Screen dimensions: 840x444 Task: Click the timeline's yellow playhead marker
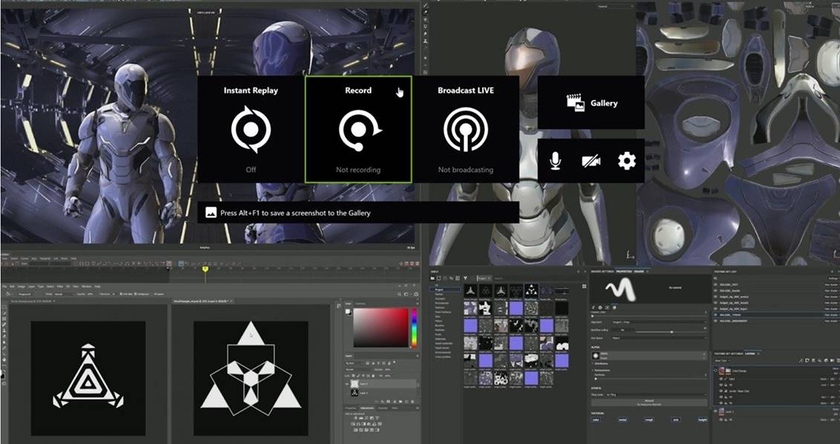[x=205, y=268]
